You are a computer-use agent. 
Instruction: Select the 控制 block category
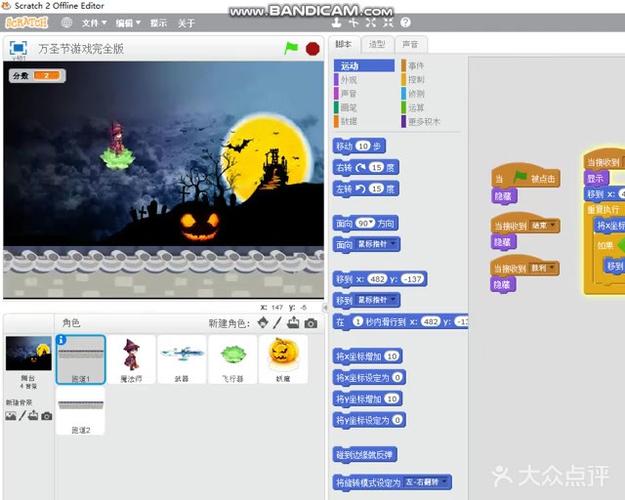430,80
